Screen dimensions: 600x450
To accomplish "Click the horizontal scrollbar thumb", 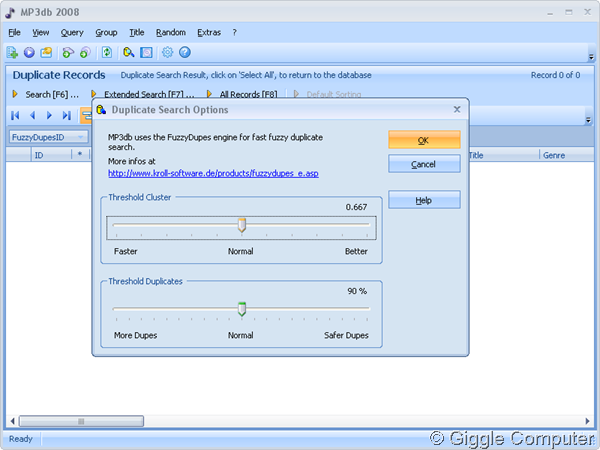I will click(x=82, y=421).
